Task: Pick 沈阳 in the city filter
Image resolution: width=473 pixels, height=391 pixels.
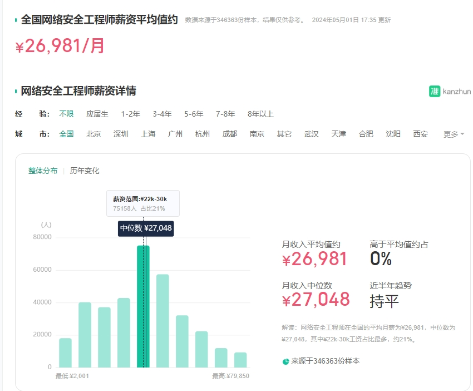Action: 393,134
